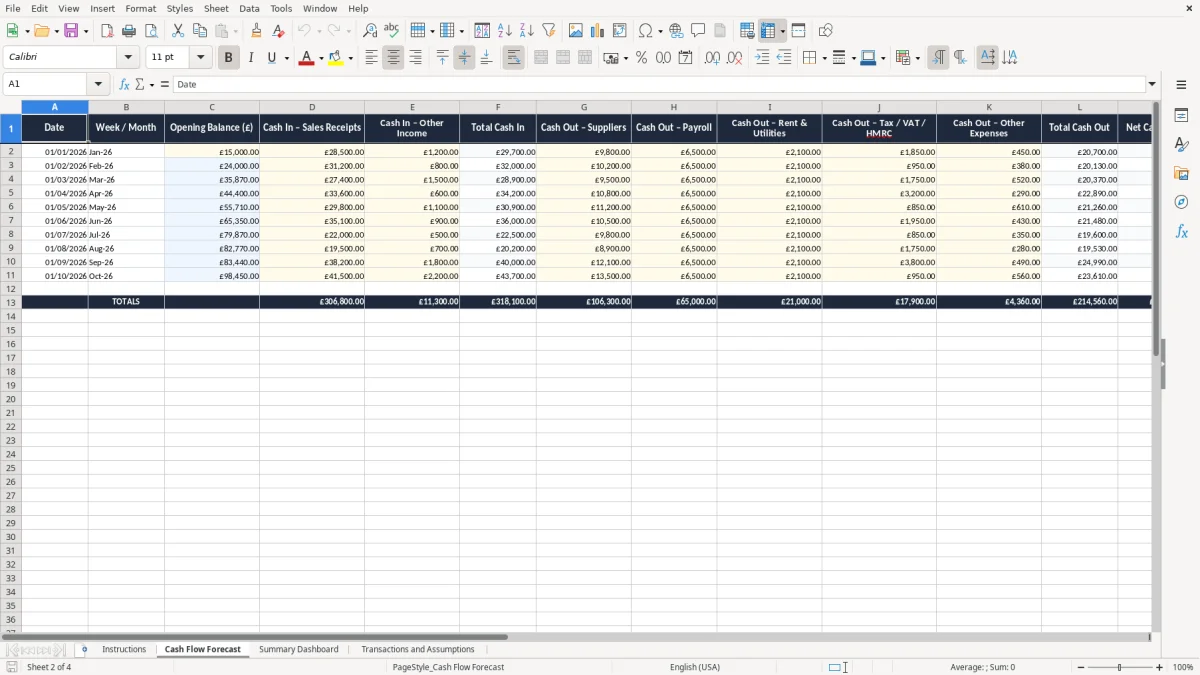This screenshot has width=1200, height=675.
Task: Open Print Preview from the toolbar
Action: [151, 31]
